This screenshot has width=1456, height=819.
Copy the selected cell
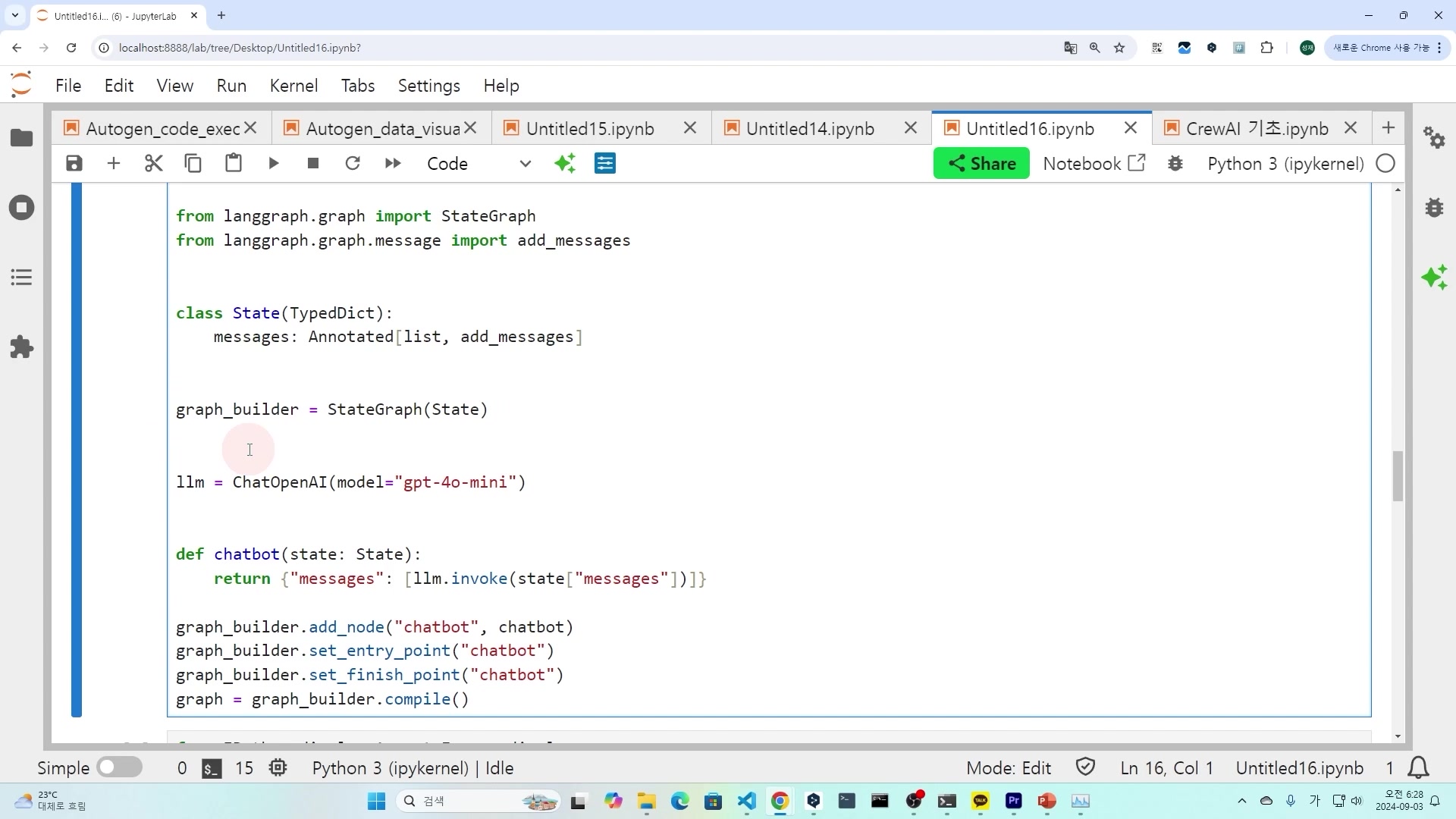click(193, 164)
